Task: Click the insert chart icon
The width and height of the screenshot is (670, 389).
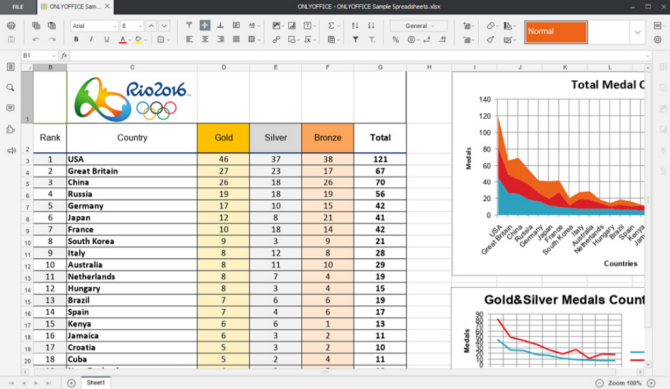Action: click(292, 26)
